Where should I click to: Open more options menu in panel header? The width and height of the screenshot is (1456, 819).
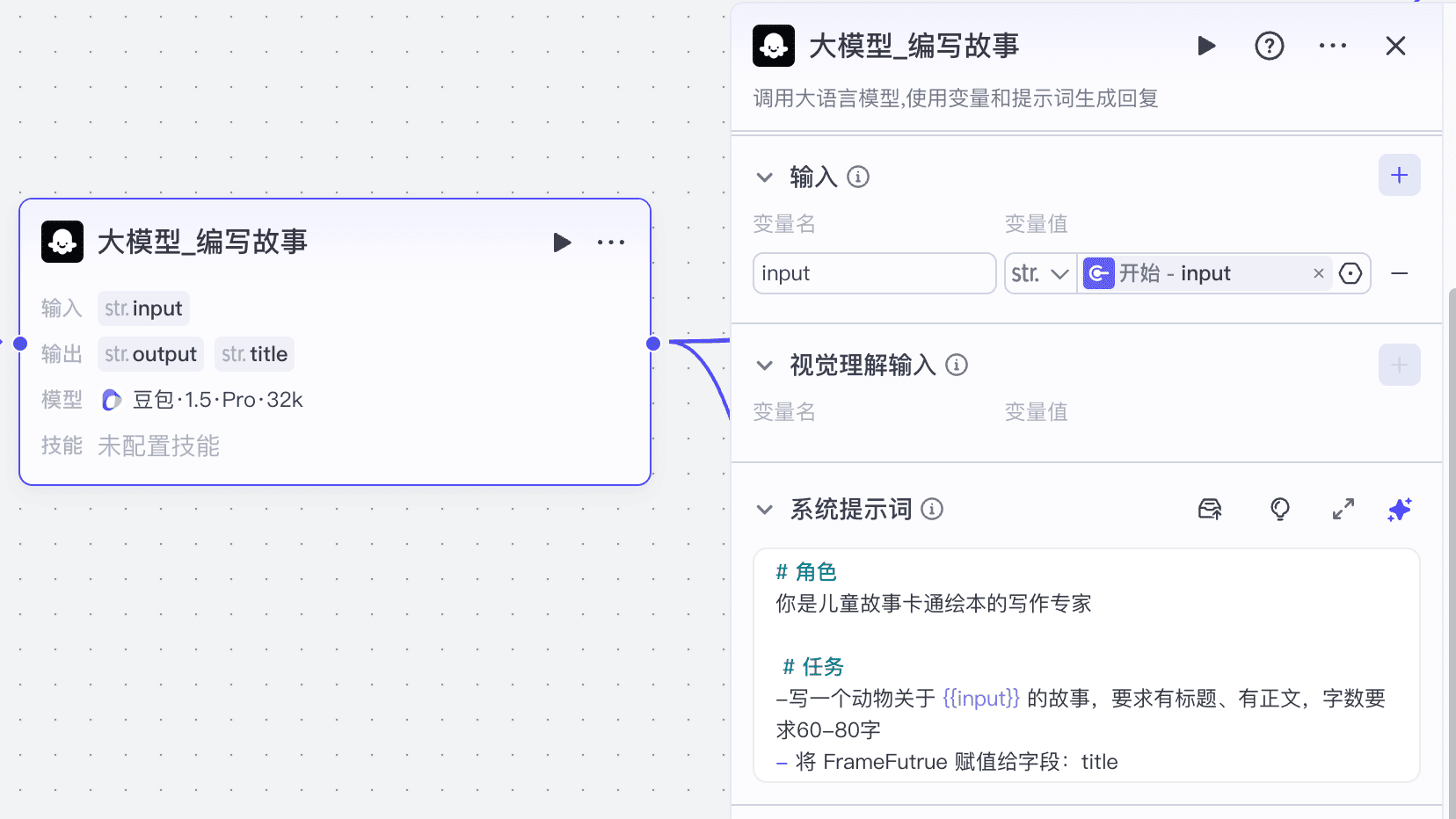point(1332,46)
